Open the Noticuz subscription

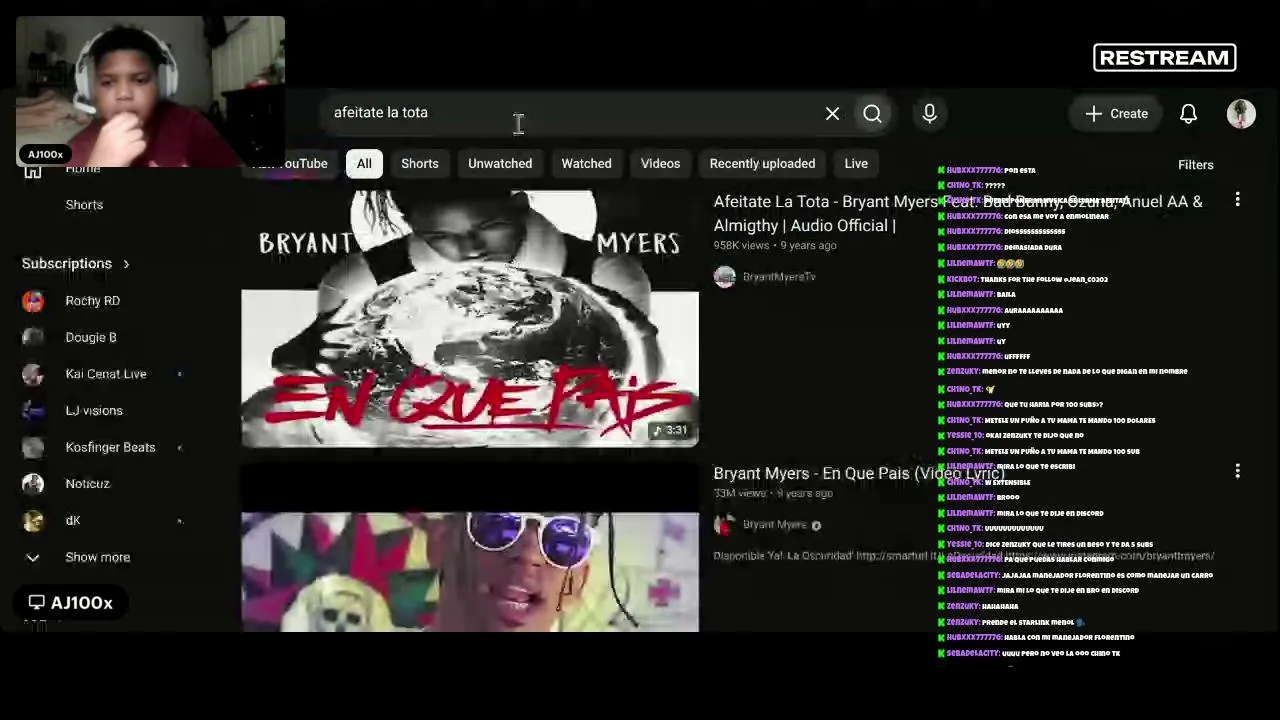tap(87, 484)
